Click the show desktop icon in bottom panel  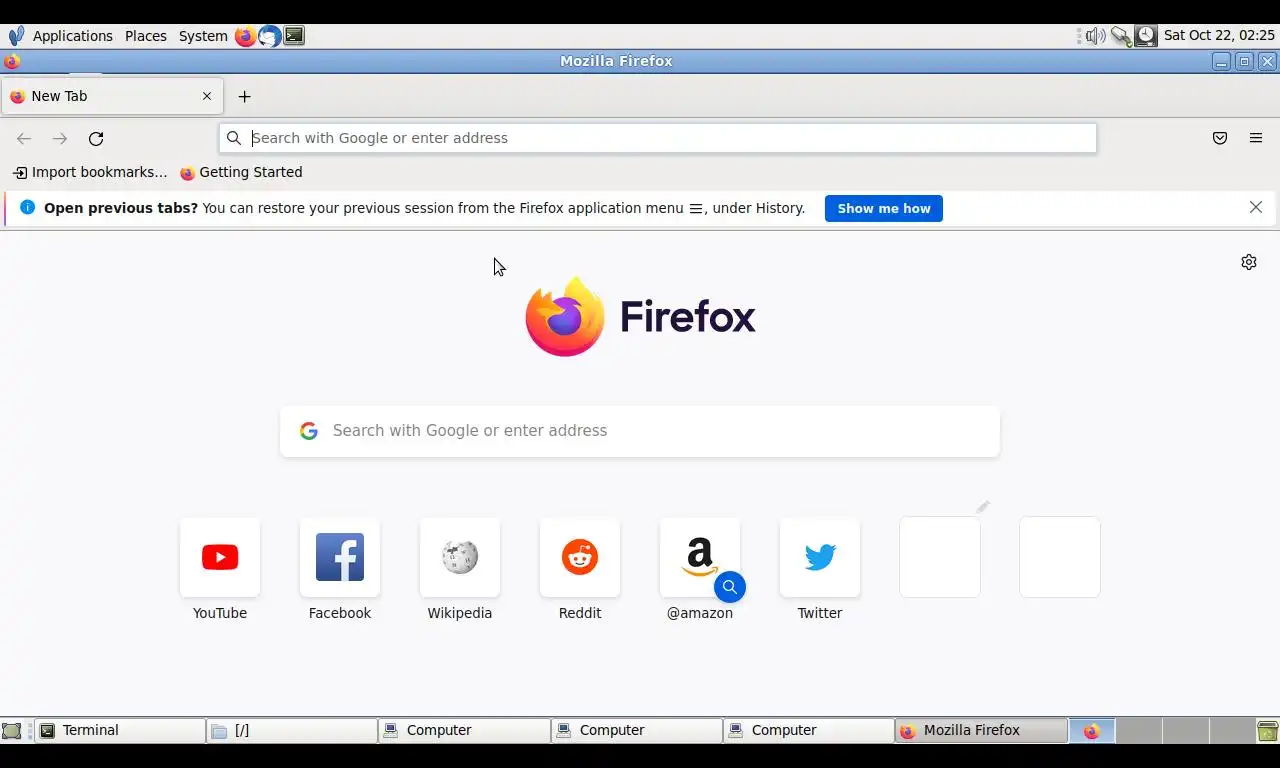(x=11, y=731)
